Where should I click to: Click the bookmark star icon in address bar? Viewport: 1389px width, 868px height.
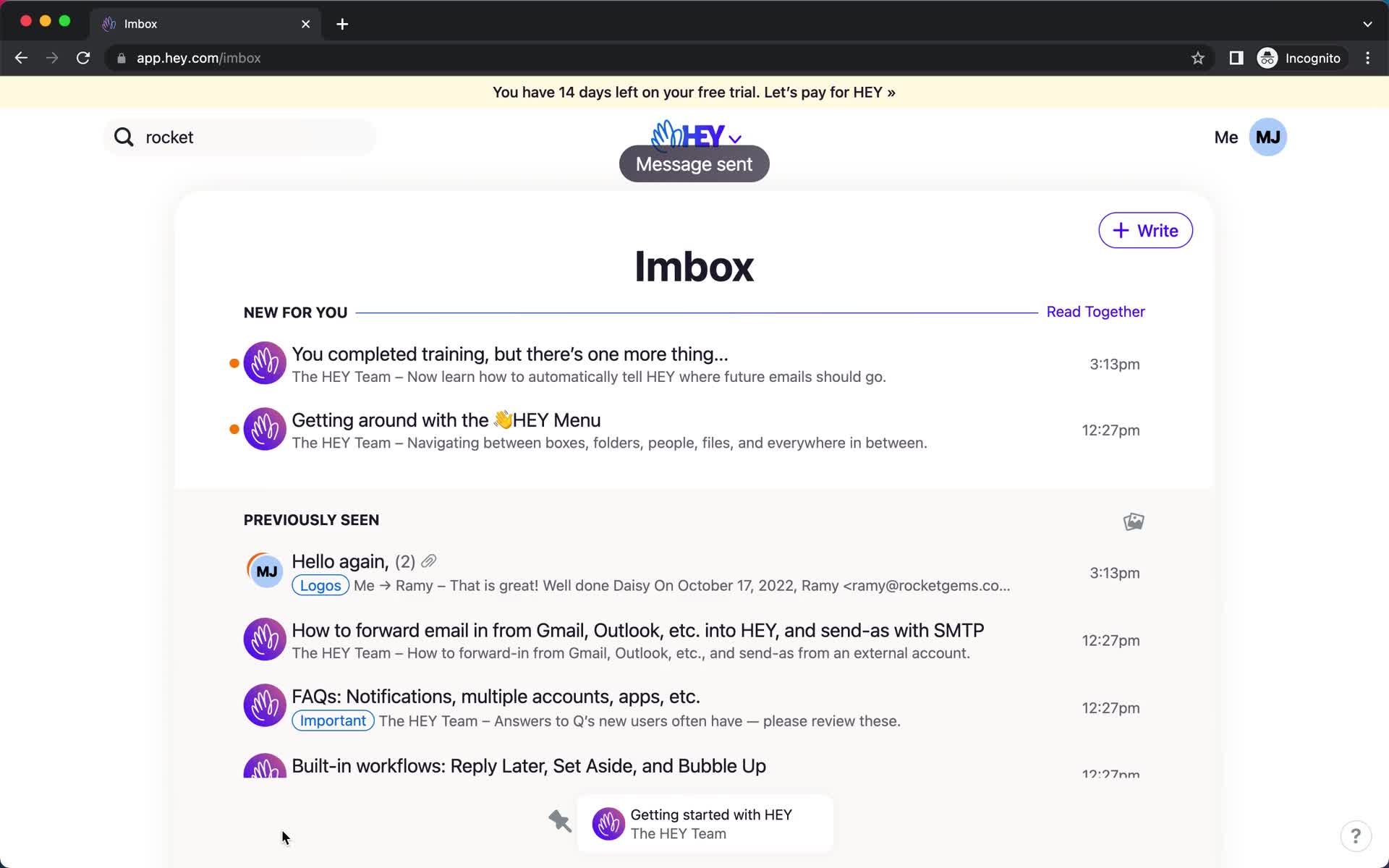pyautogui.click(x=1197, y=58)
